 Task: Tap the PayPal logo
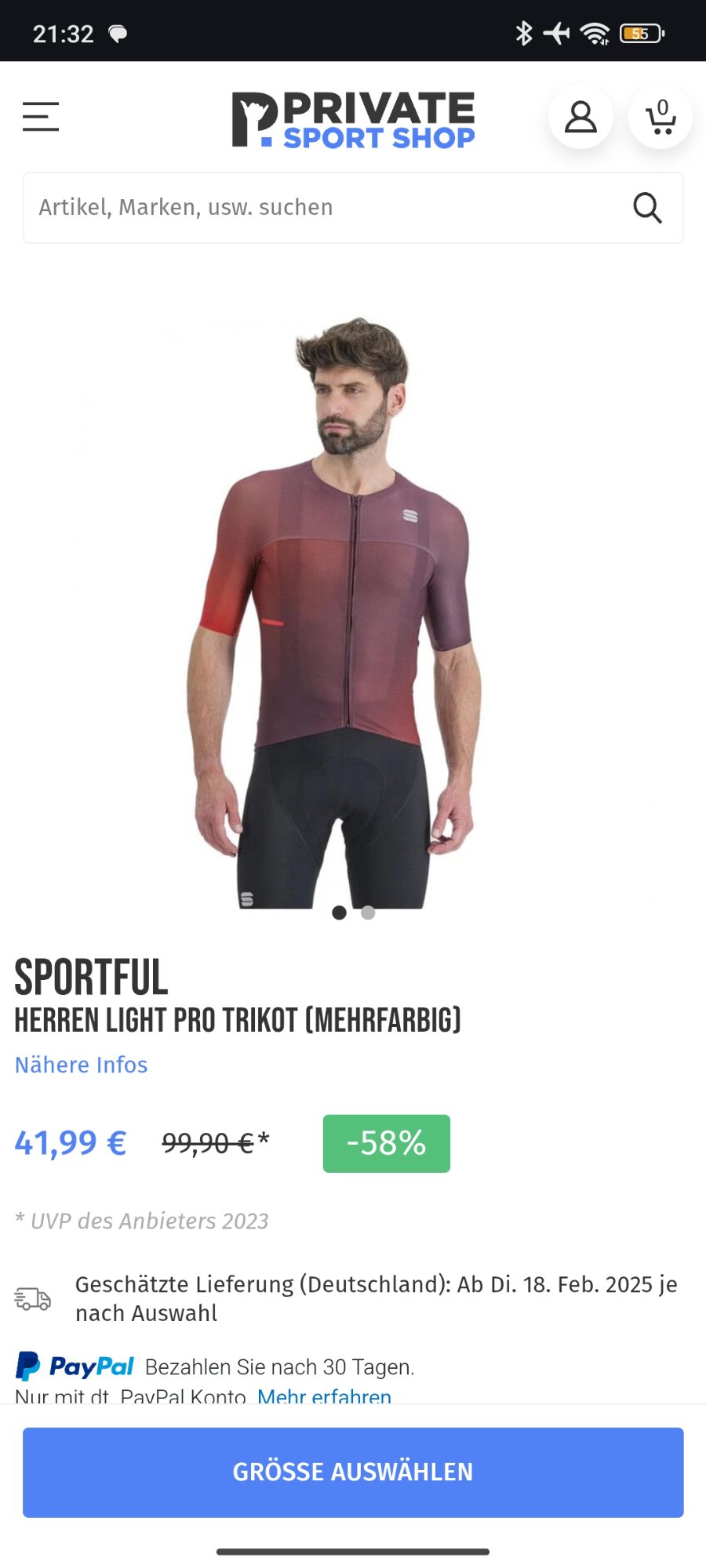75,1367
